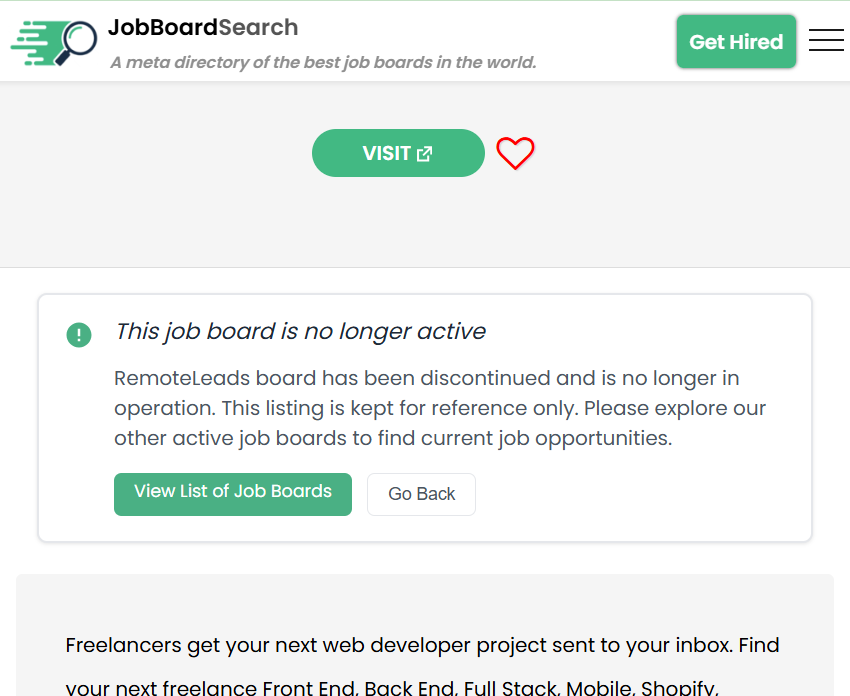850x696 pixels.
Task: Favorite this job board with the heart
Action: (x=515, y=153)
